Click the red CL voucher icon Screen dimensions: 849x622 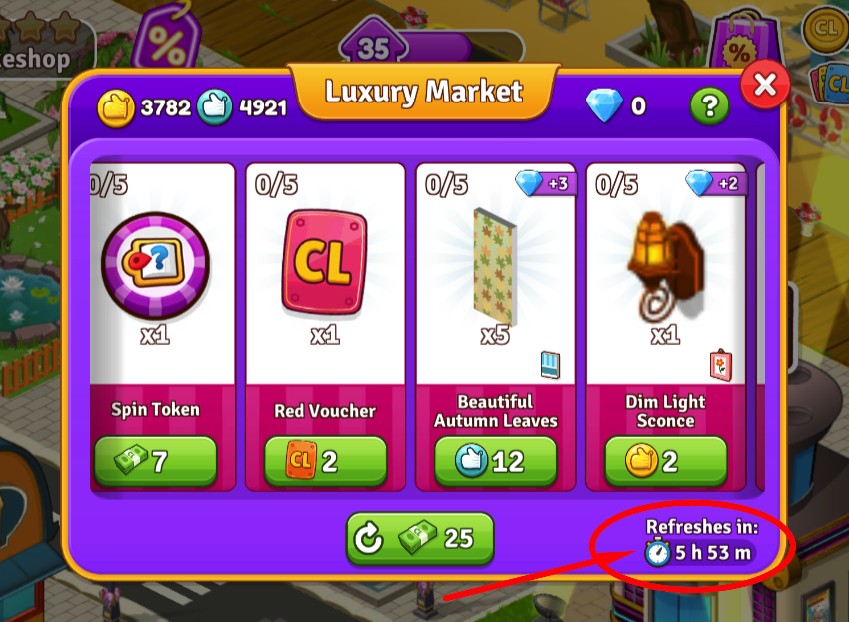pyautogui.click(x=325, y=262)
